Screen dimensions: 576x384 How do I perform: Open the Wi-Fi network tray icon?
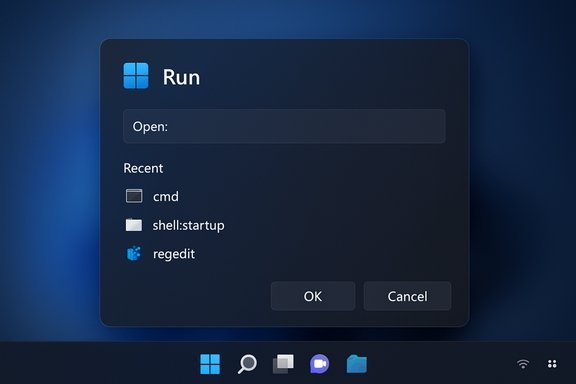[x=523, y=363]
